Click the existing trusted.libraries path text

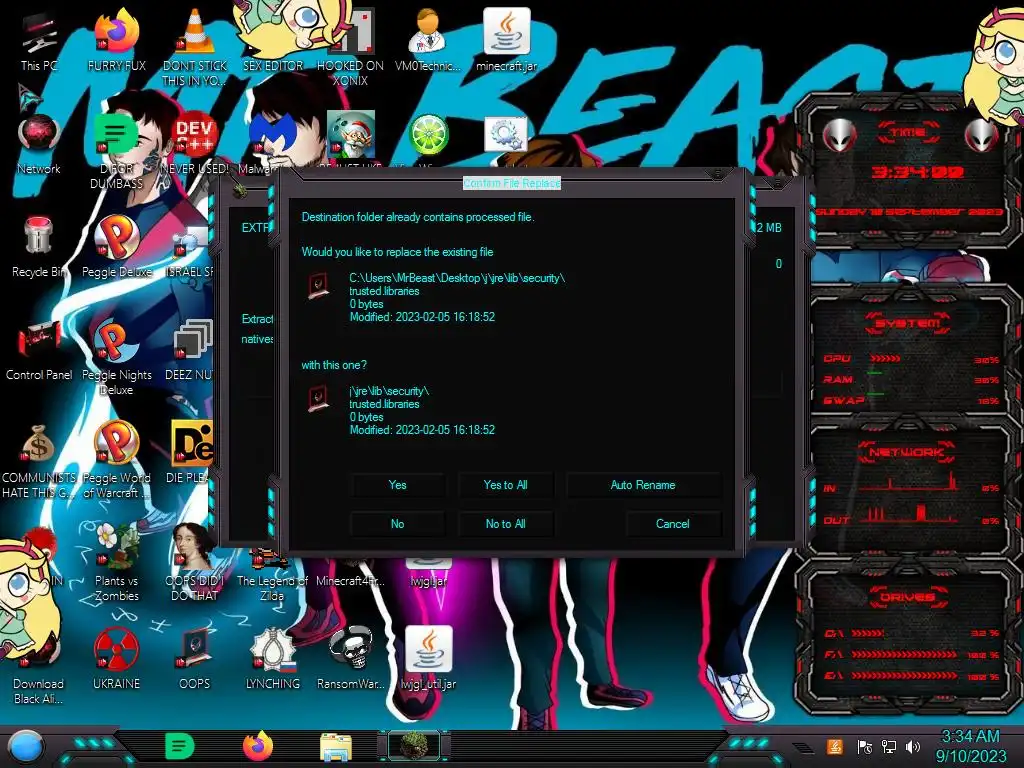click(457, 278)
